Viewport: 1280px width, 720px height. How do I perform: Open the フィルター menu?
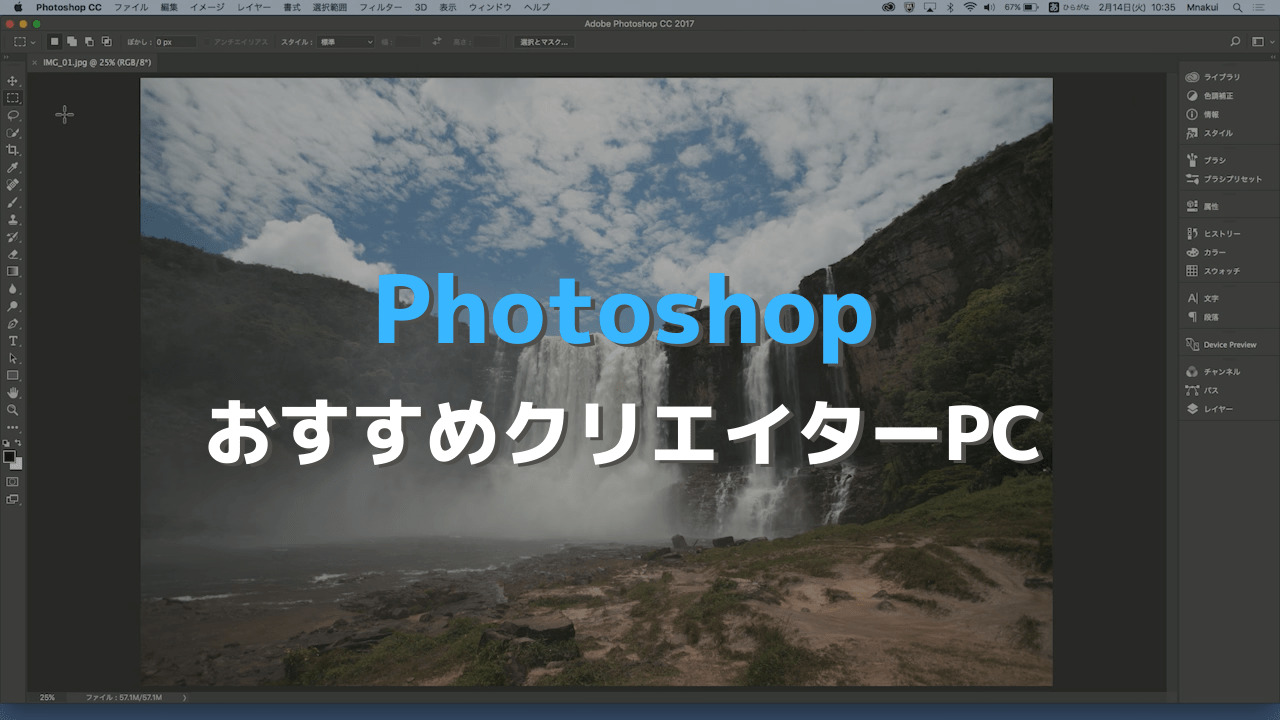381,7
